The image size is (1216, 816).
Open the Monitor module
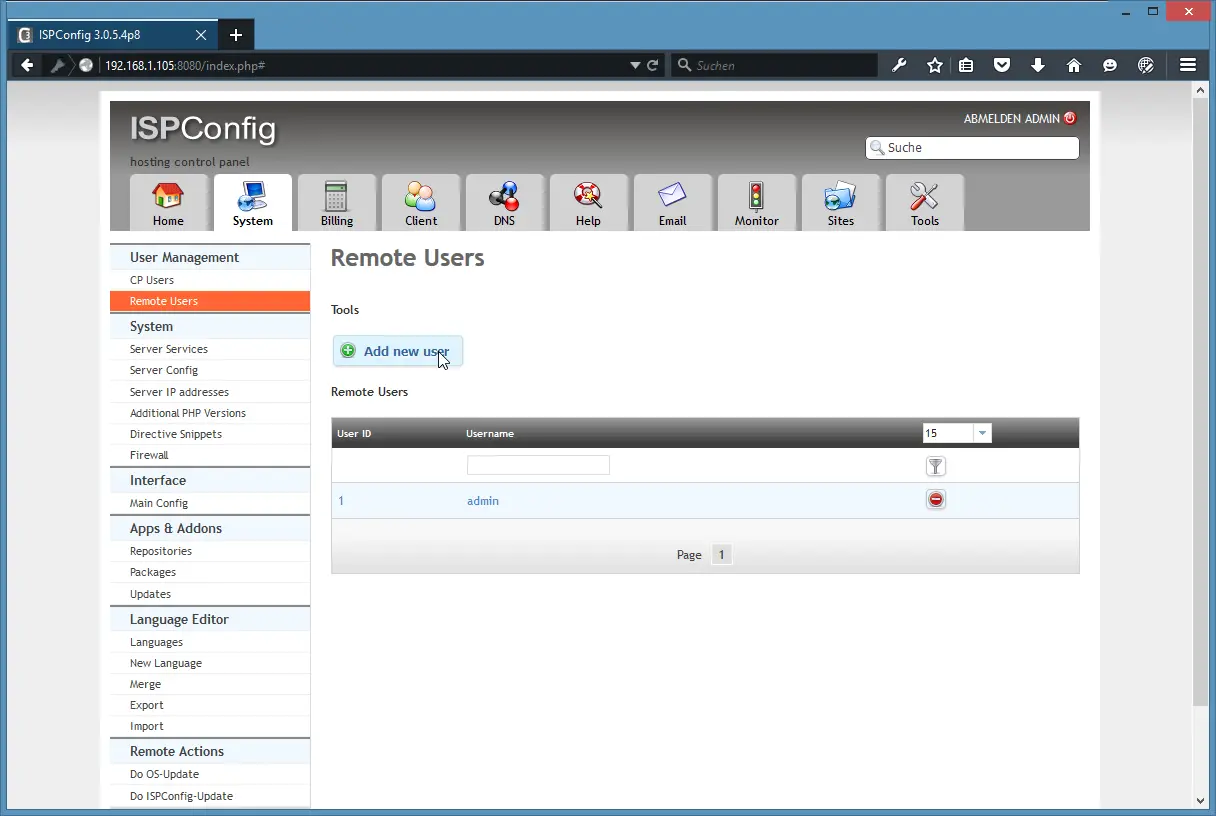point(756,203)
